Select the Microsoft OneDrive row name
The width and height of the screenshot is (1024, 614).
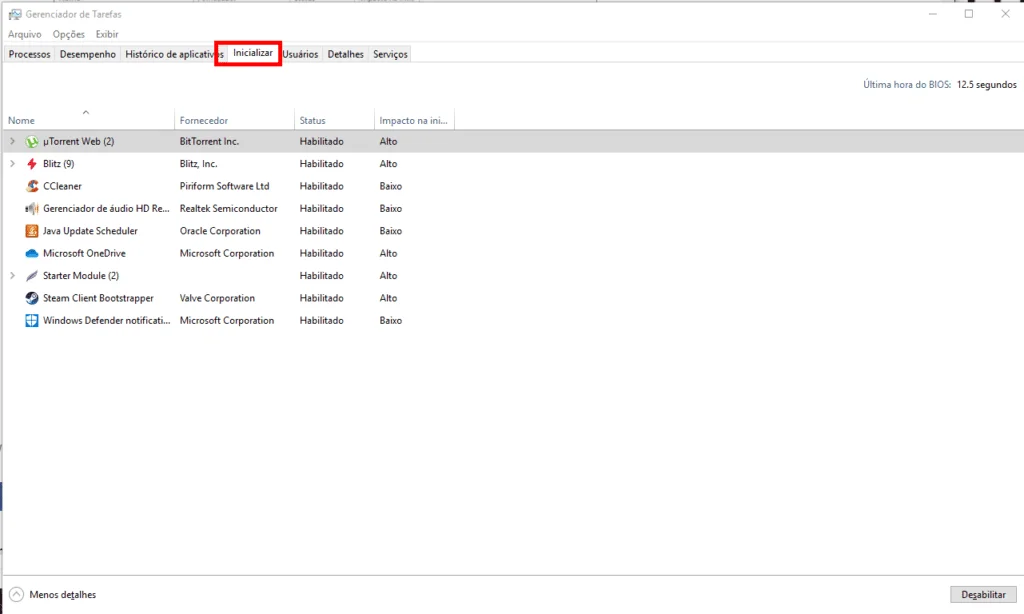[x=84, y=253]
